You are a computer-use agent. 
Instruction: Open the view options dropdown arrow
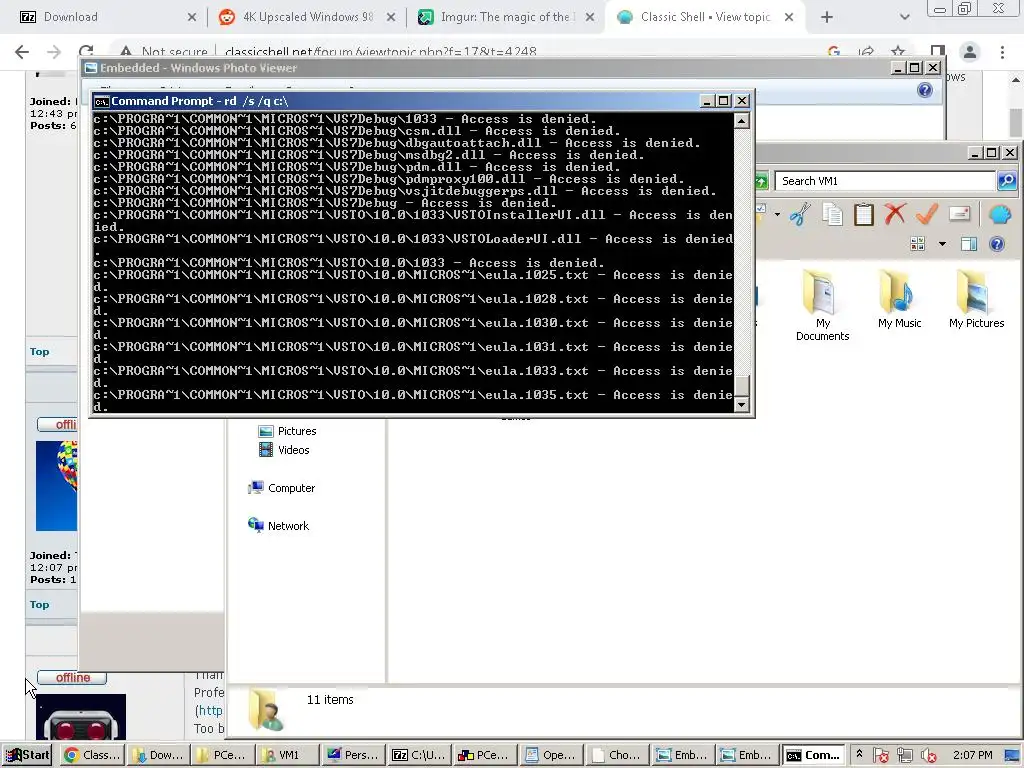[942, 244]
